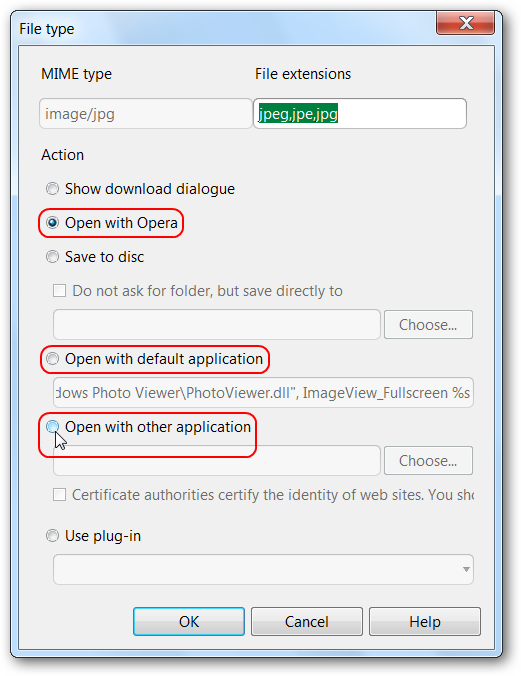Open Help for File type dialog
The height and width of the screenshot is (676, 521).
pos(425,622)
